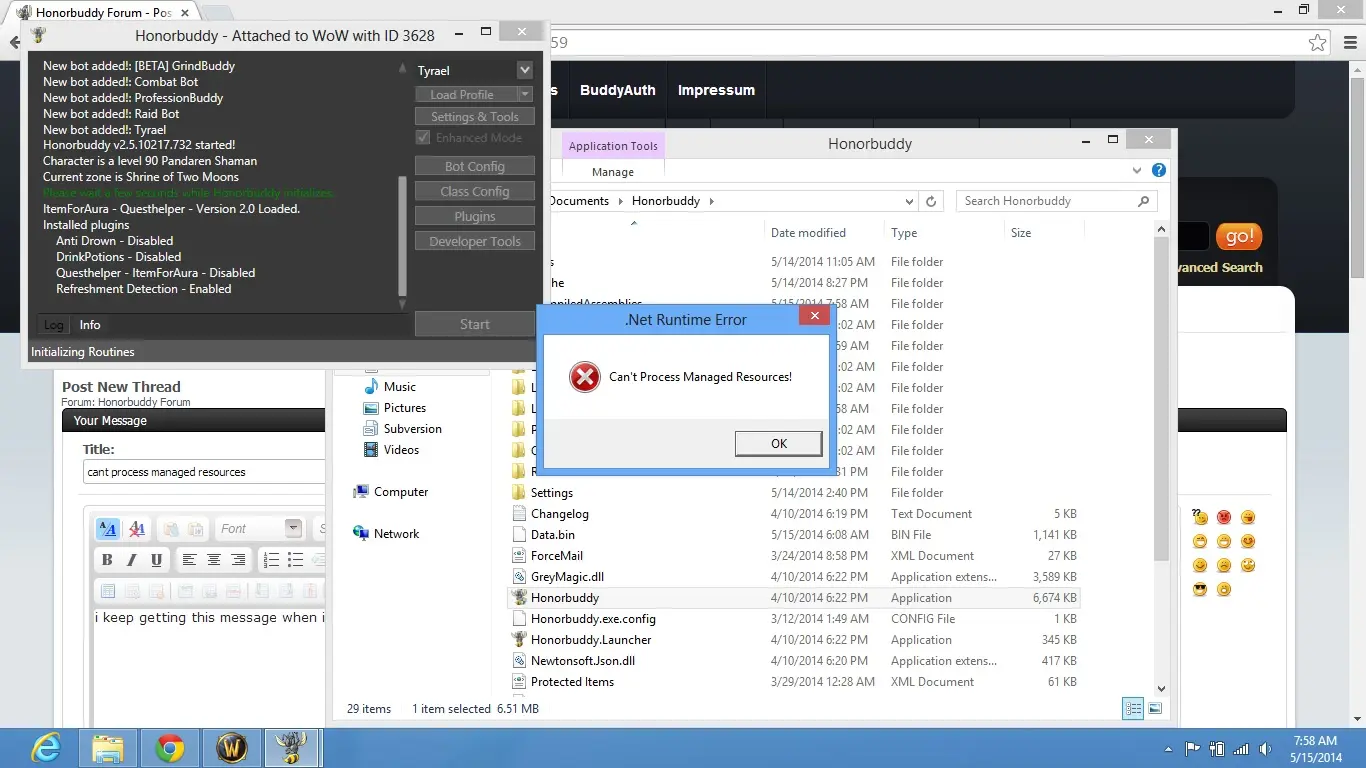Open volume speaker icon in system tray
Image resolution: width=1366 pixels, height=768 pixels.
coord(1266,748)
